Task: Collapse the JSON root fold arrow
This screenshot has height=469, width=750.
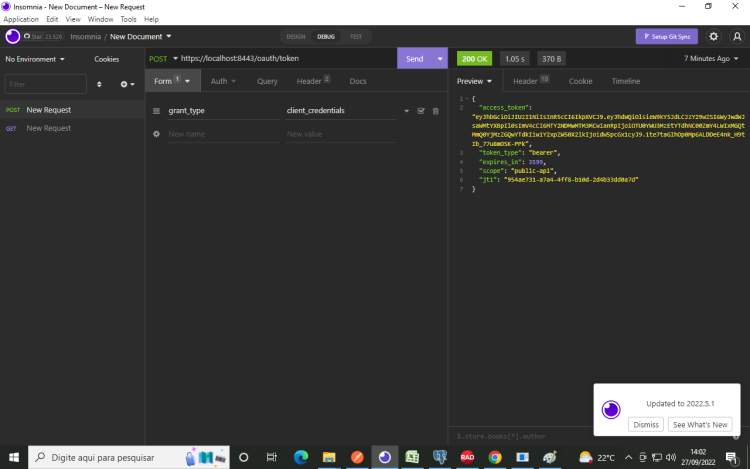Action: tap(467, 99)
